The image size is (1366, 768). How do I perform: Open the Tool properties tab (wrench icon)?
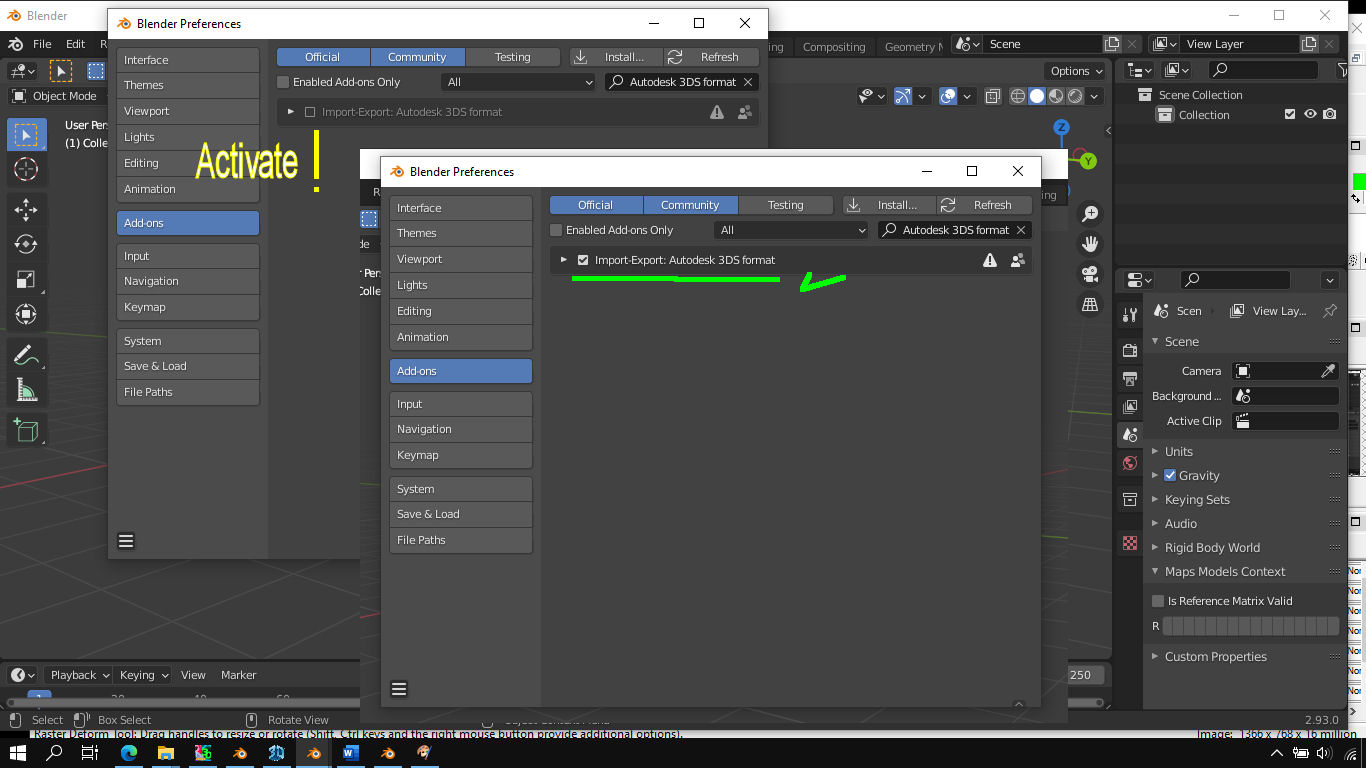pos(1130,314)
